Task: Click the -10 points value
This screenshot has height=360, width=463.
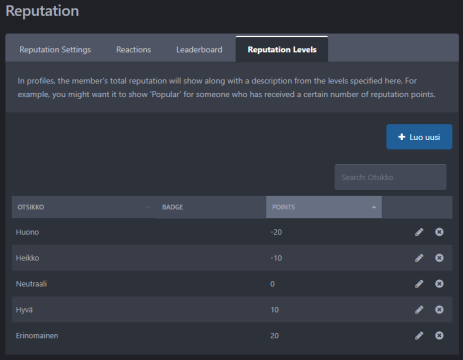Action: click(x=276, y=258)
